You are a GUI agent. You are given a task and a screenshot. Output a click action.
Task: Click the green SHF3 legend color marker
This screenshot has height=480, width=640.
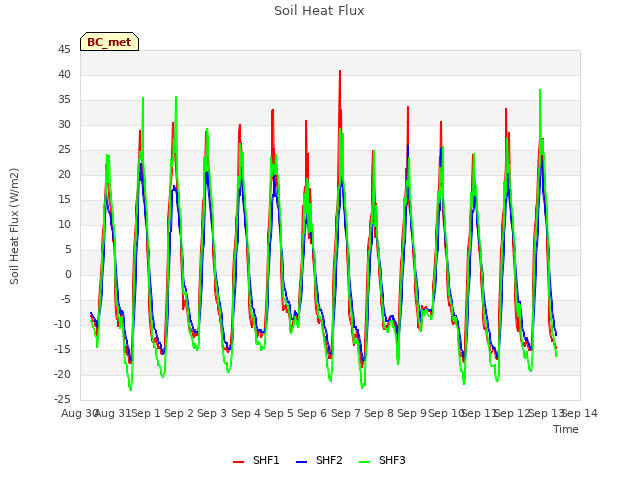point(364,462)
